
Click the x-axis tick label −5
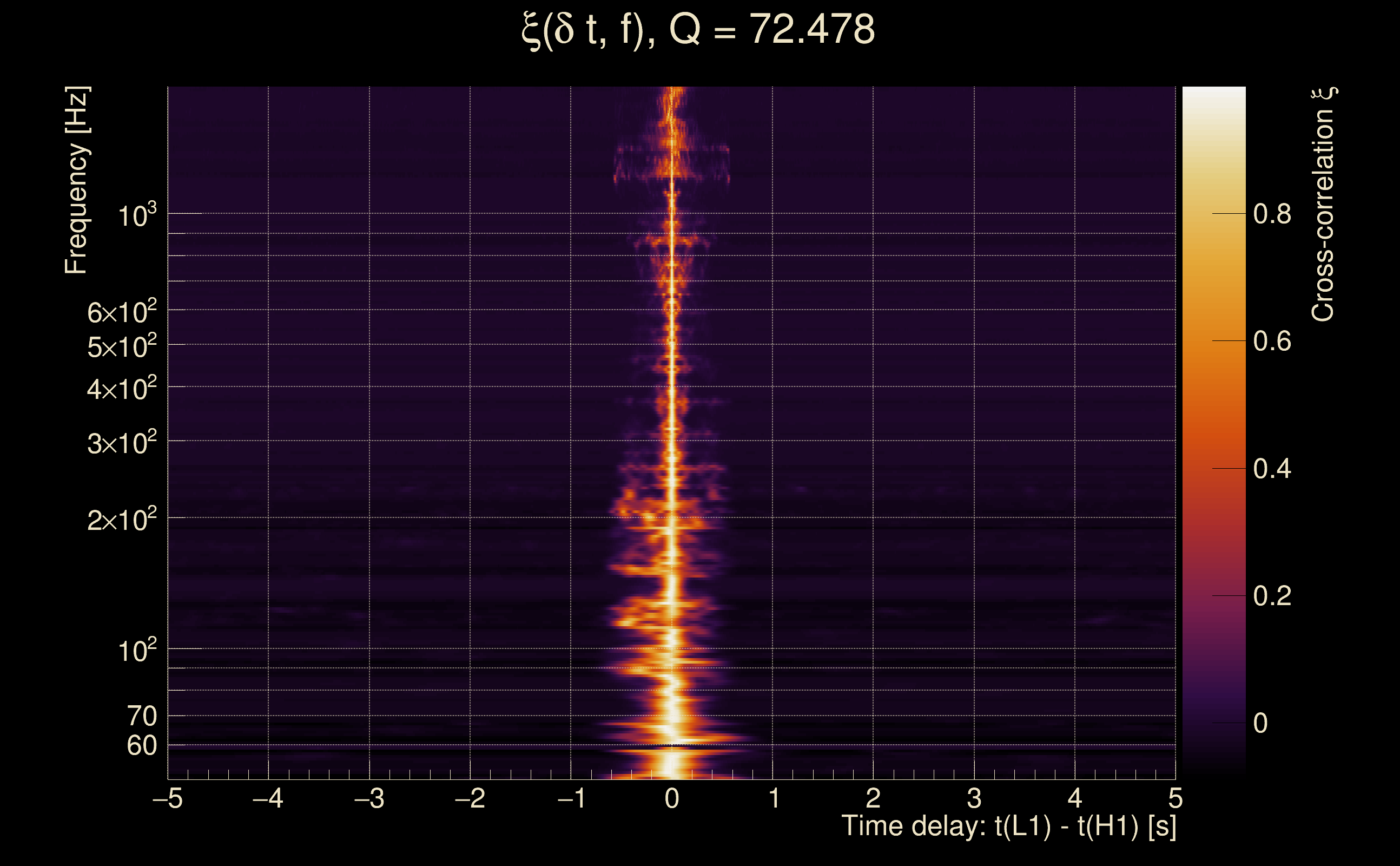(168, 798)
